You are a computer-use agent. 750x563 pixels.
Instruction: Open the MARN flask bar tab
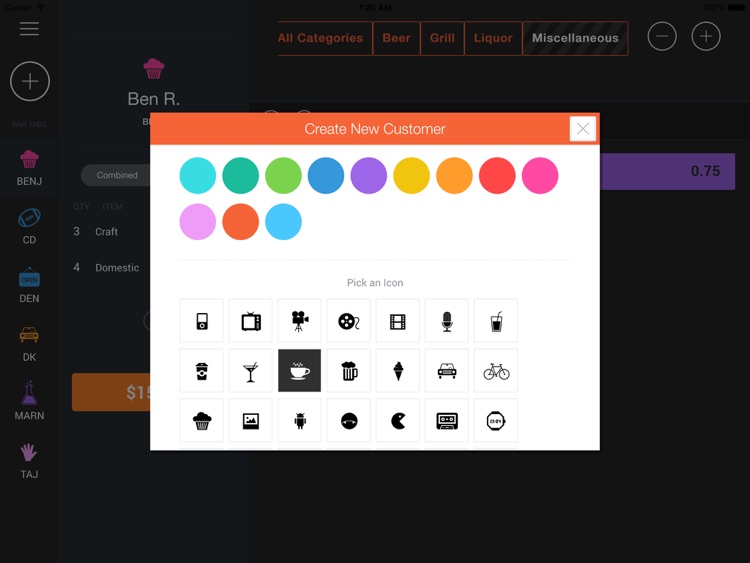(x=29, y=401)
